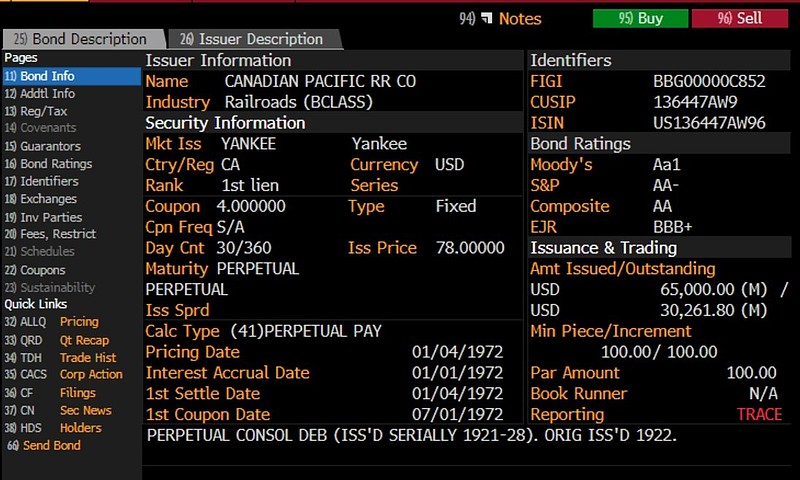Image resolution: width=800 pixels, height=480 pixels.
Task: Click the ISIN value US136447AW96
Action: (x=709, y=123)
